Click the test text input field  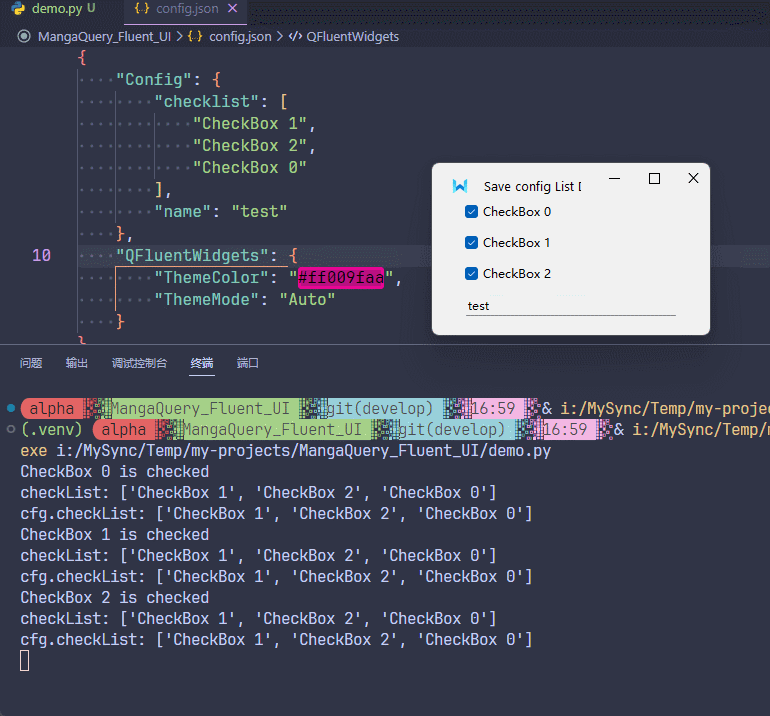click(x=571, y=306)
